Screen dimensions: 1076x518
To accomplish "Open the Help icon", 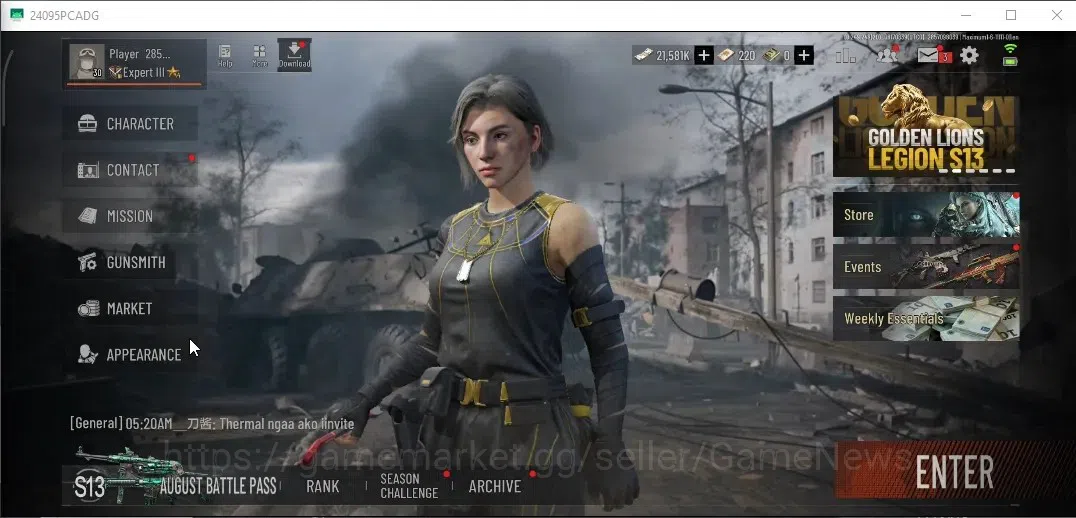I will pos(225,56).
